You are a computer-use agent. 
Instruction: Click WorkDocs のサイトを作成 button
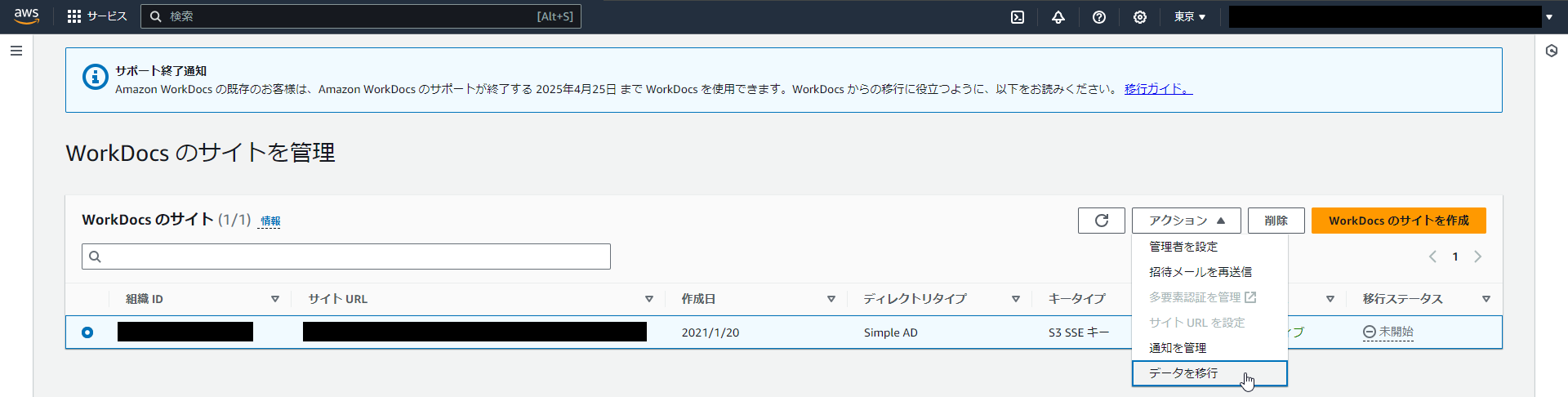click(1399, 221)
